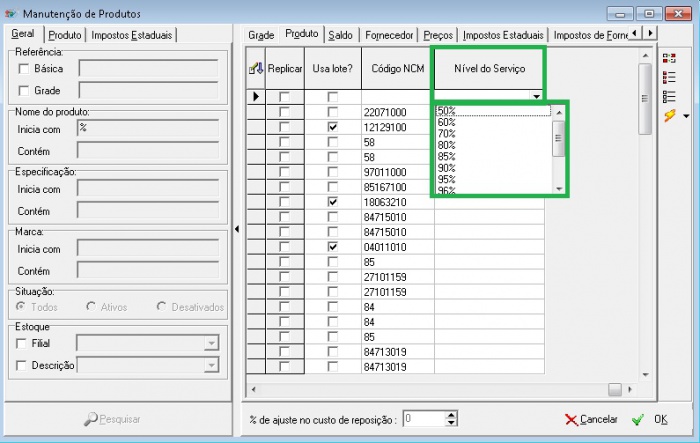The height and width of the screenshot is (443, 700).
Task: Click the panel collapse arrow on the splitter
Action: [x=237, y=229]
